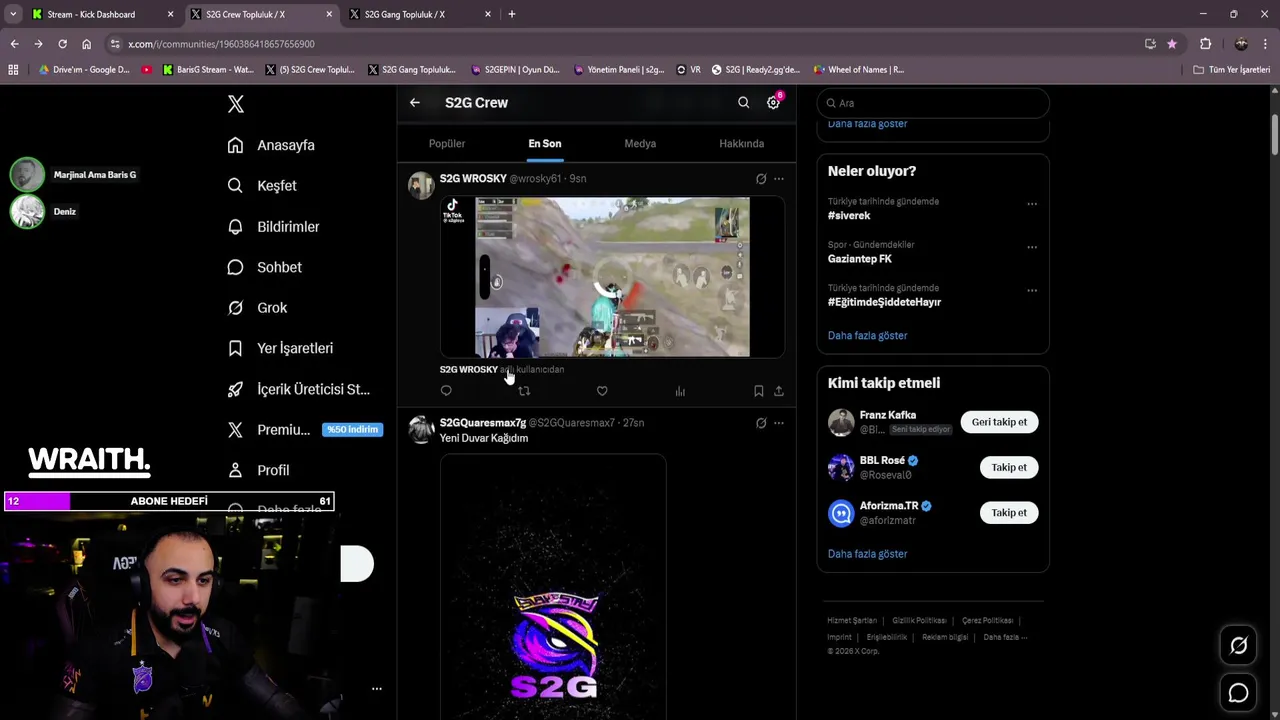
Task: Open Profil page
Action: click(258, 470)
